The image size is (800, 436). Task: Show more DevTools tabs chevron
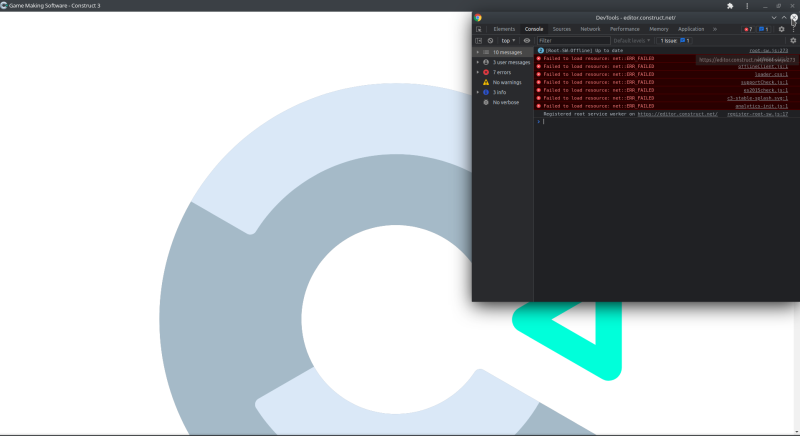point(715,29)
